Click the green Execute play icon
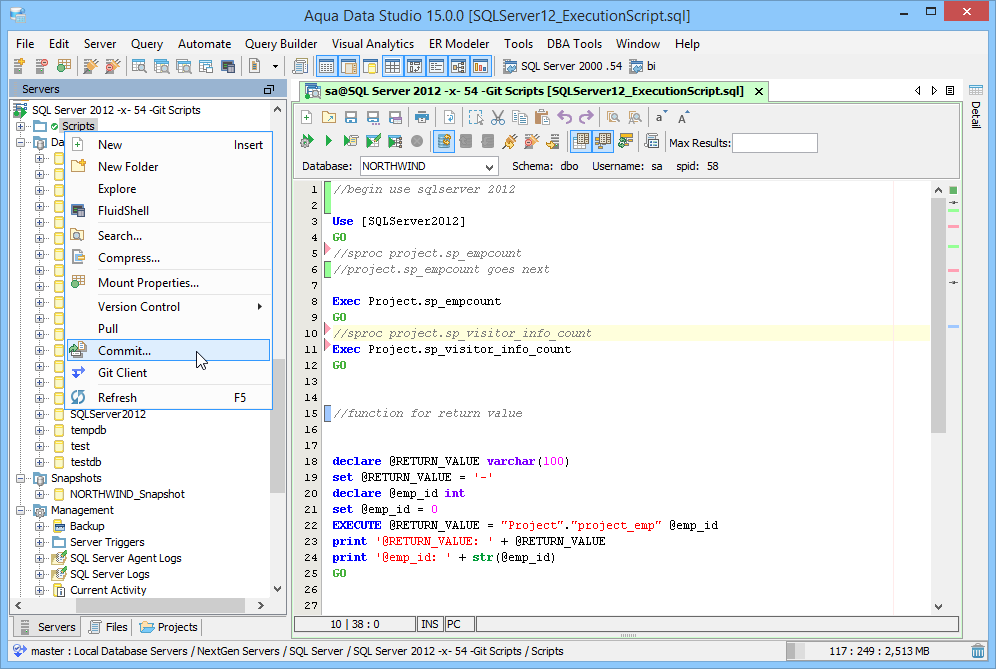 pos(328,141)
